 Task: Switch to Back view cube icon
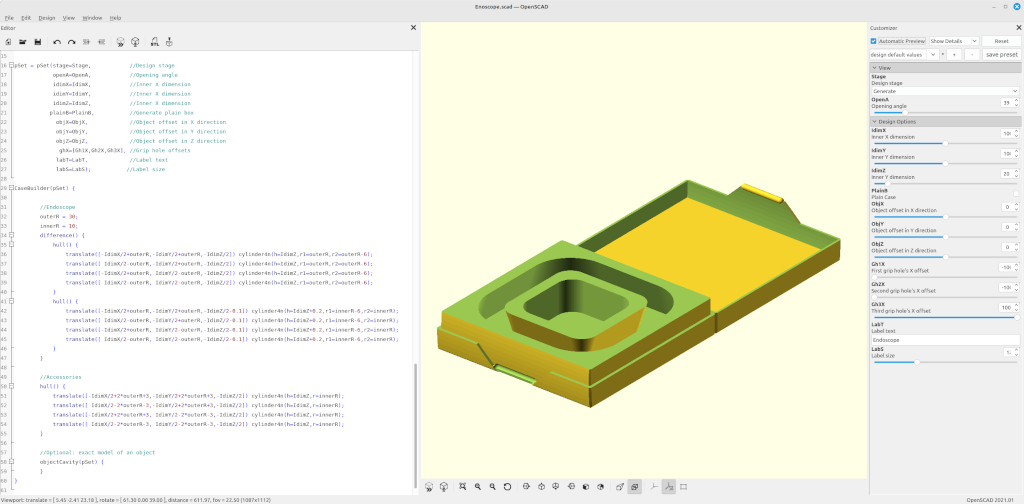(x=601, y=486)
